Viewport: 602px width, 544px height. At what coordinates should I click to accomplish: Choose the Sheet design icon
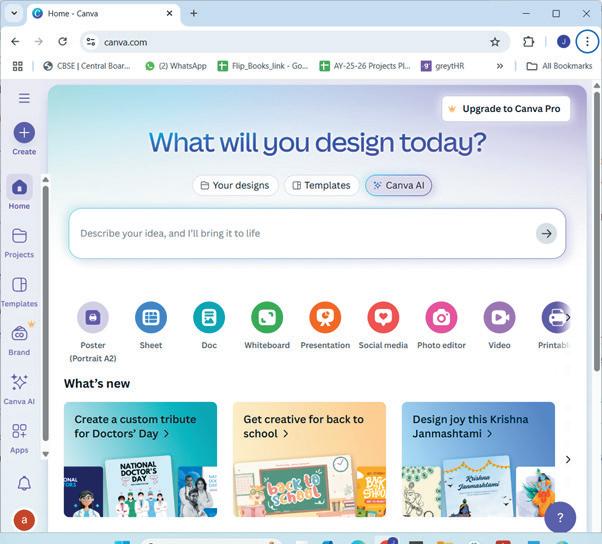click(151, 317)
